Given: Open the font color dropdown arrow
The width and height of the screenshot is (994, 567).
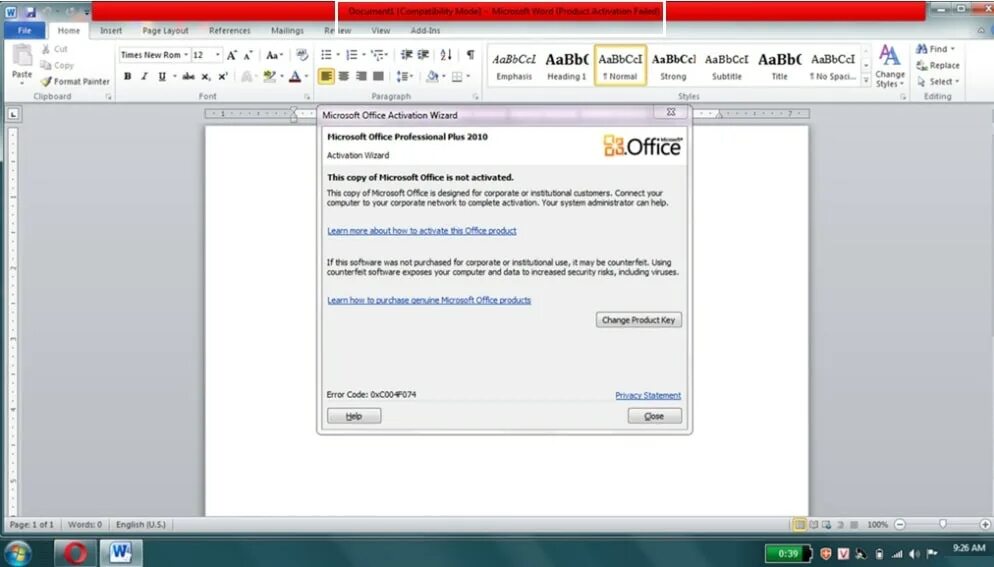Looking at the screenshot, I should (x=306, y=77).
